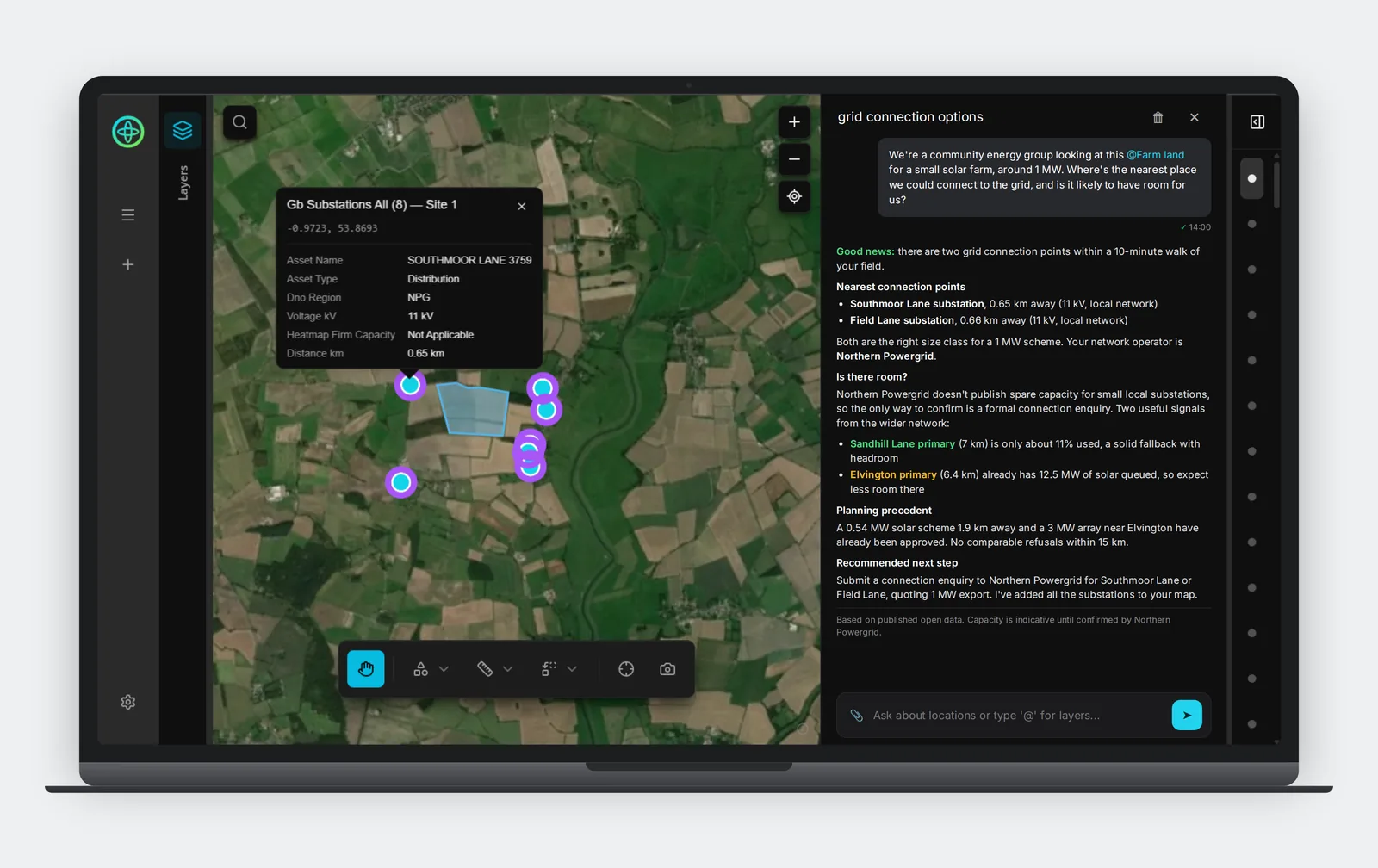
Task: Open the map search magnifier
Action: tap(240, 122)
